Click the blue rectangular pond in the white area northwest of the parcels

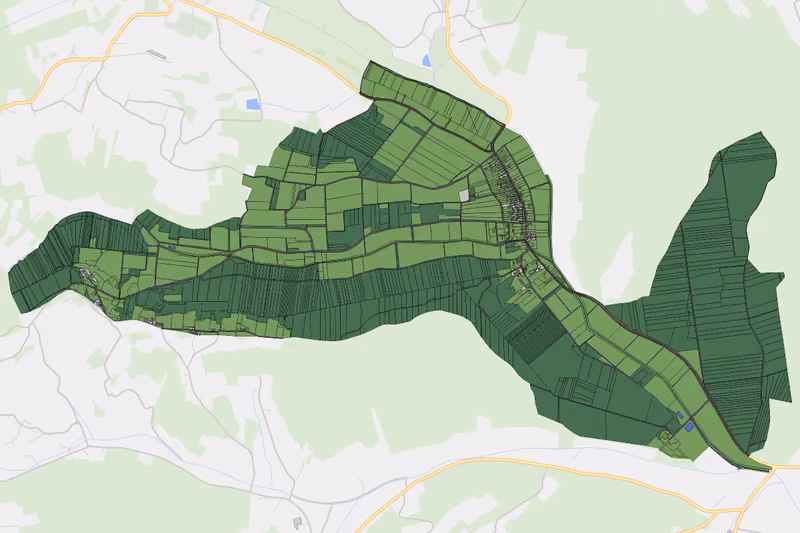coord(253,104)
